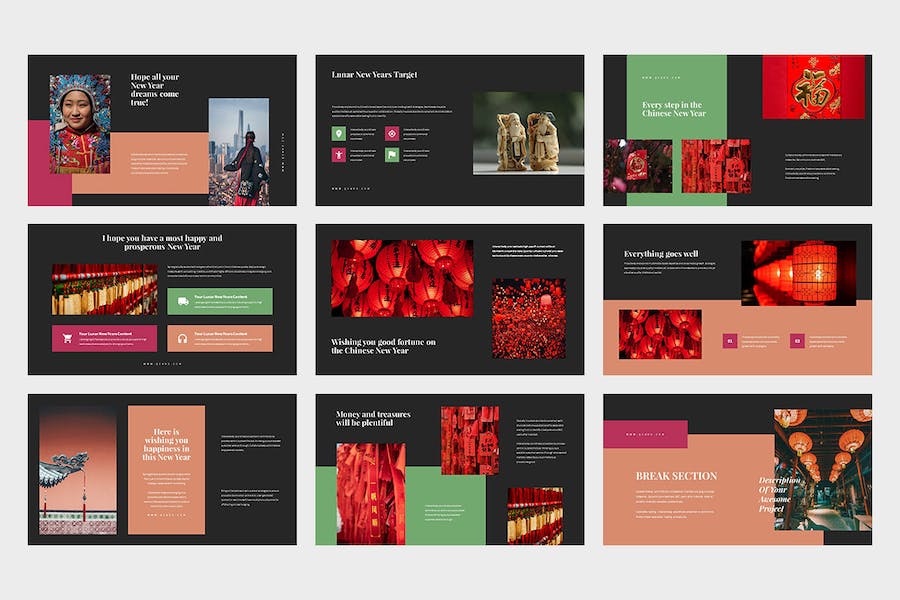Click the pink 02 number badge
The height and width of the screenshot is (600, 900).
pos(797,341)
